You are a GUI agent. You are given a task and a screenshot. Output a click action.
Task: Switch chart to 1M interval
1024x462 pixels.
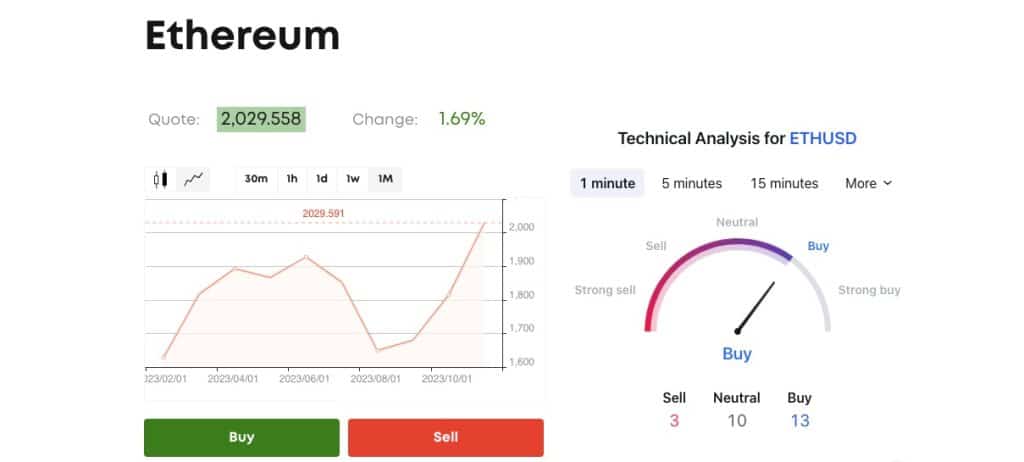click(x=384, y=179)
